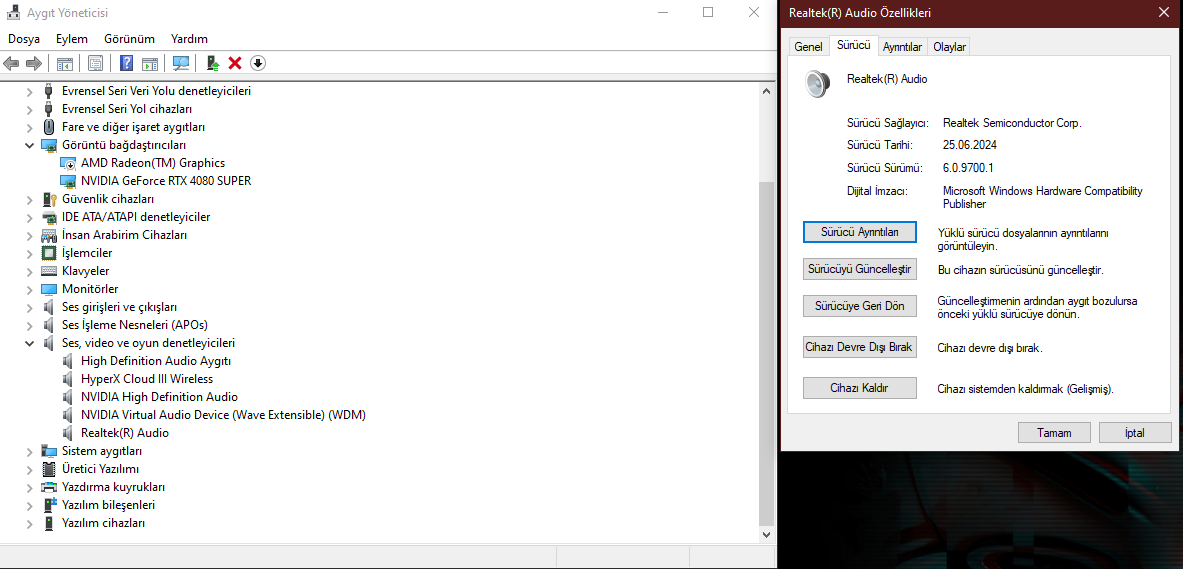Select the Sürücü tab
Image resolution: width=1183 pixels, height=569 pixels.
click(x=853, y=45)
